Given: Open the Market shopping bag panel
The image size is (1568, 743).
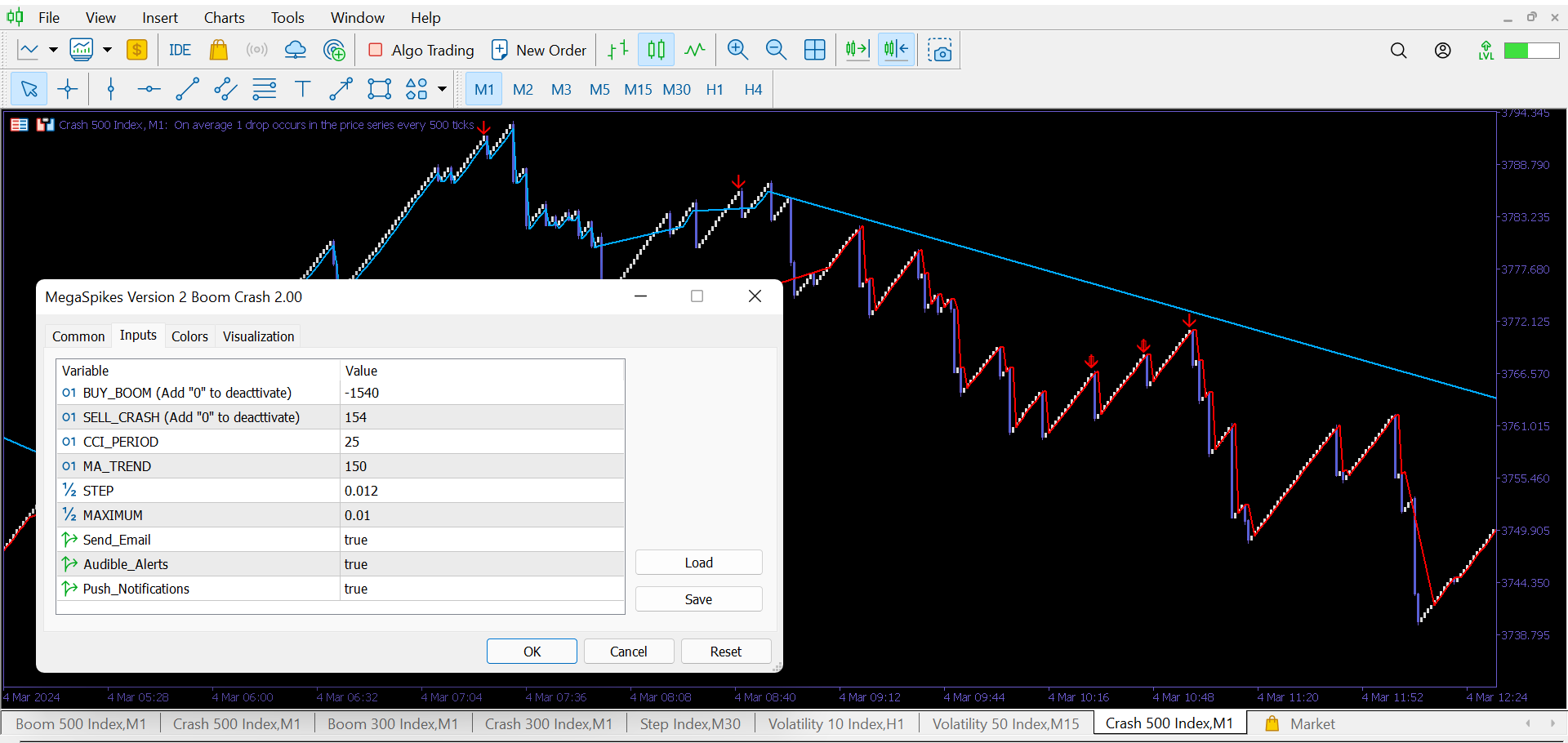Looking at the screenshot, I should tap(218, 50).
